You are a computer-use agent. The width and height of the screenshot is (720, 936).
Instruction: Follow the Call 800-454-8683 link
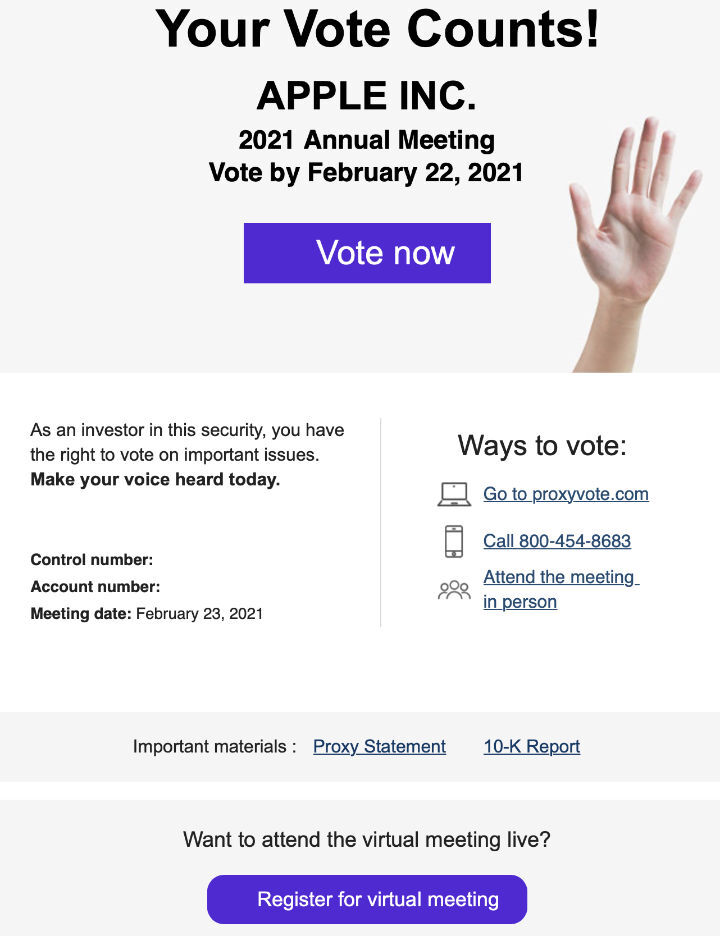557,541
